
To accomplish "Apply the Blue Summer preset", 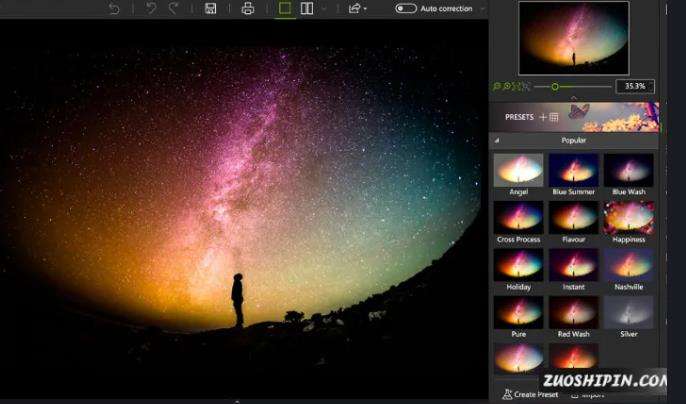I will (x=574, y=174).
